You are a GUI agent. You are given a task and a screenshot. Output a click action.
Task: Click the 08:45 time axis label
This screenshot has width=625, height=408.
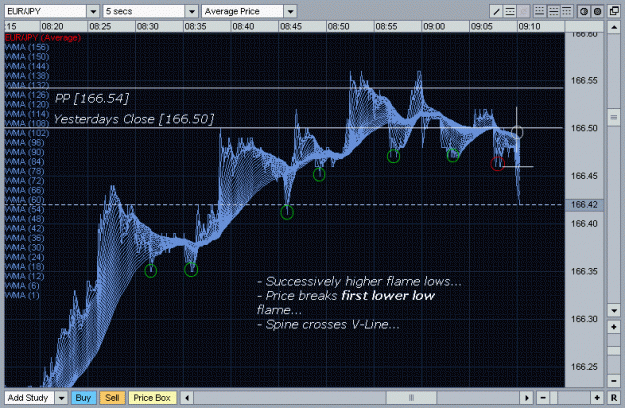point(291,27)
